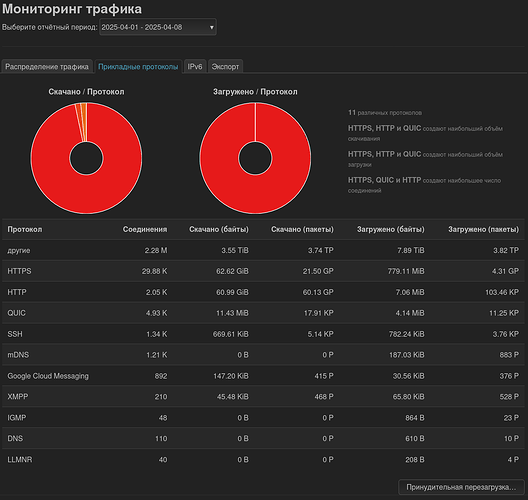Click the QUIC protocol row
The width and height of the screenshot is (528, 500).
(263, 313)
